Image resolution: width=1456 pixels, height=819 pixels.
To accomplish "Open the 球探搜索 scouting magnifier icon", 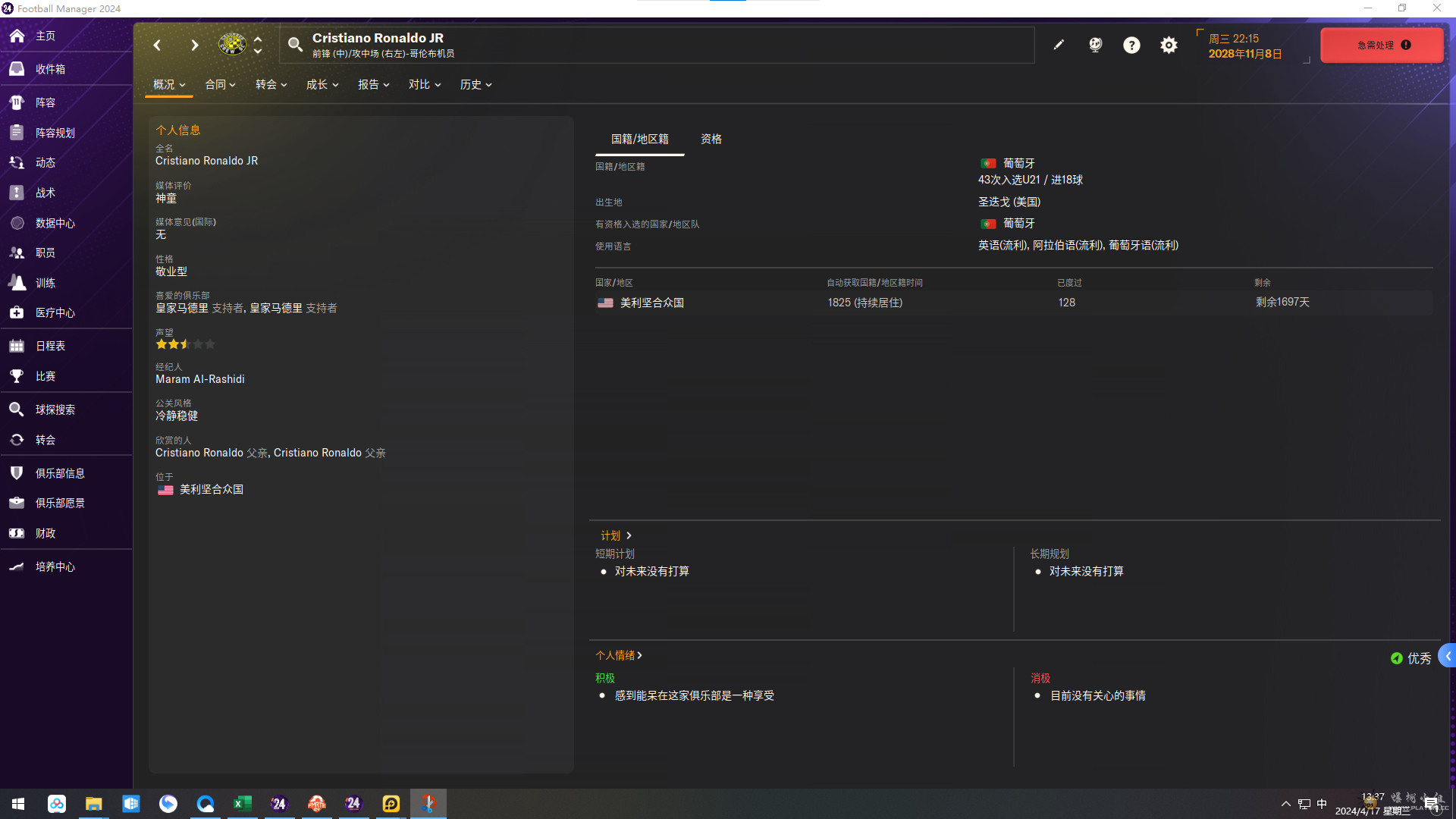I will 17,409.
